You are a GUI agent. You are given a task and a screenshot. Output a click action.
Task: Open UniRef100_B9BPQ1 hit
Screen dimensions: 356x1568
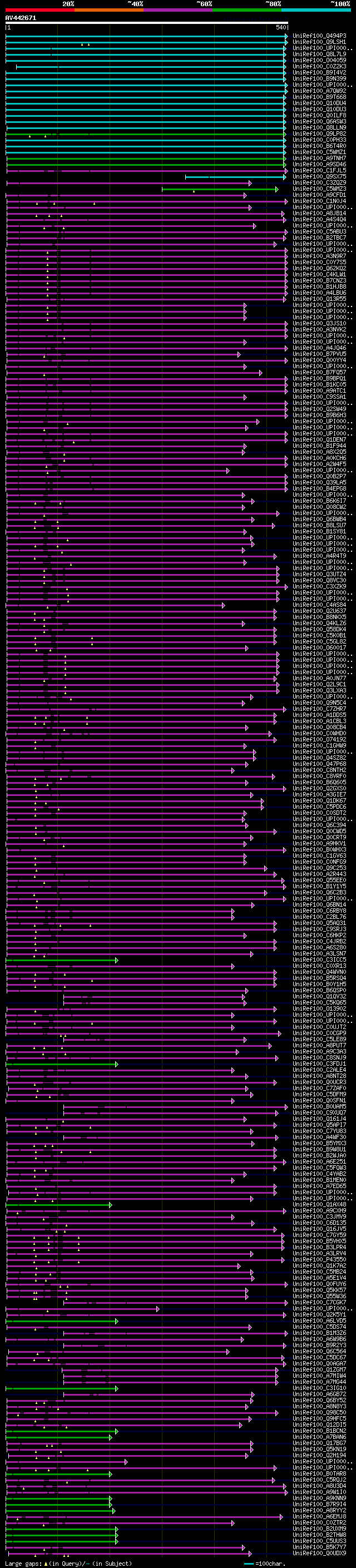[319, 379]
